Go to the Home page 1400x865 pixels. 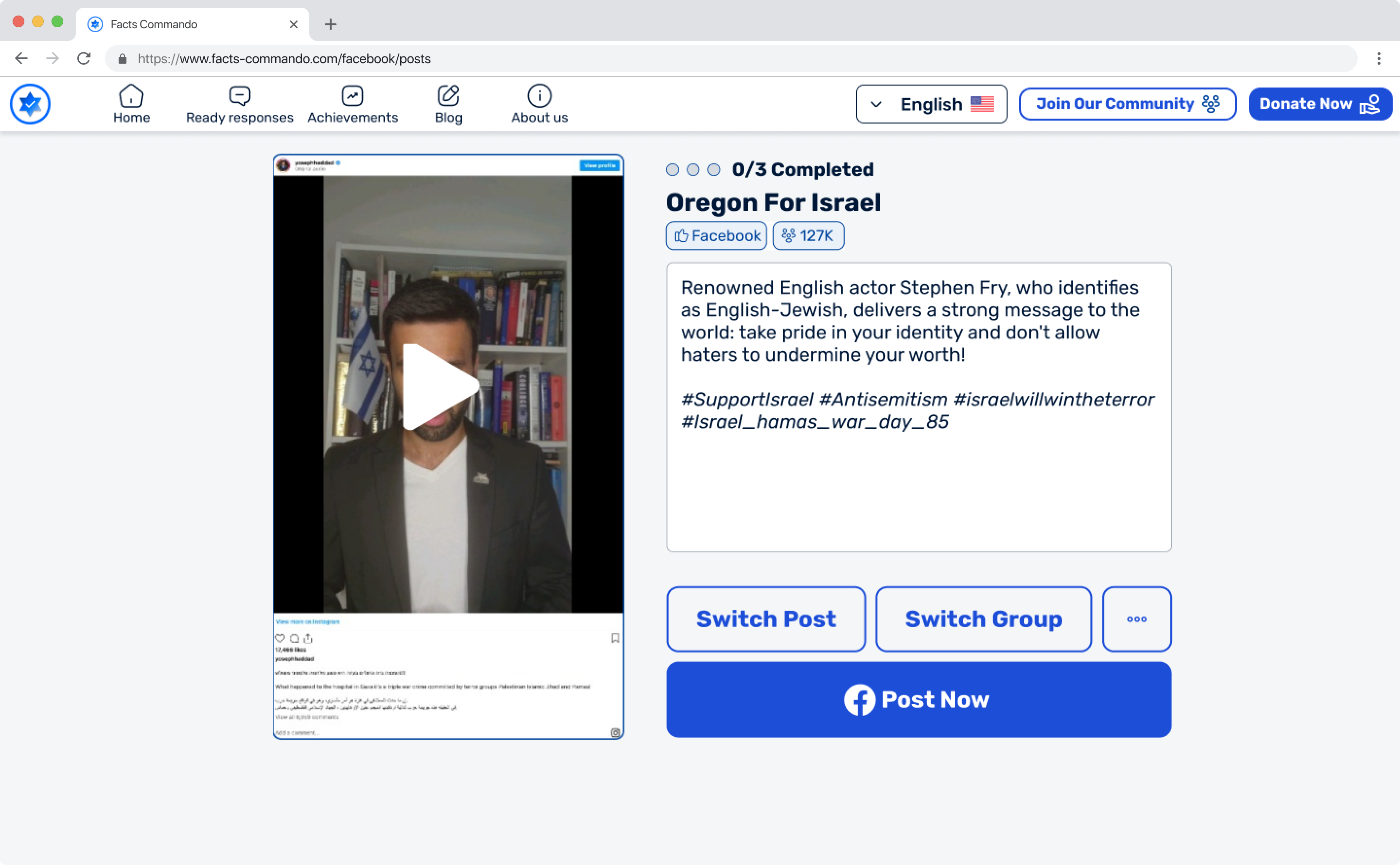131,104
